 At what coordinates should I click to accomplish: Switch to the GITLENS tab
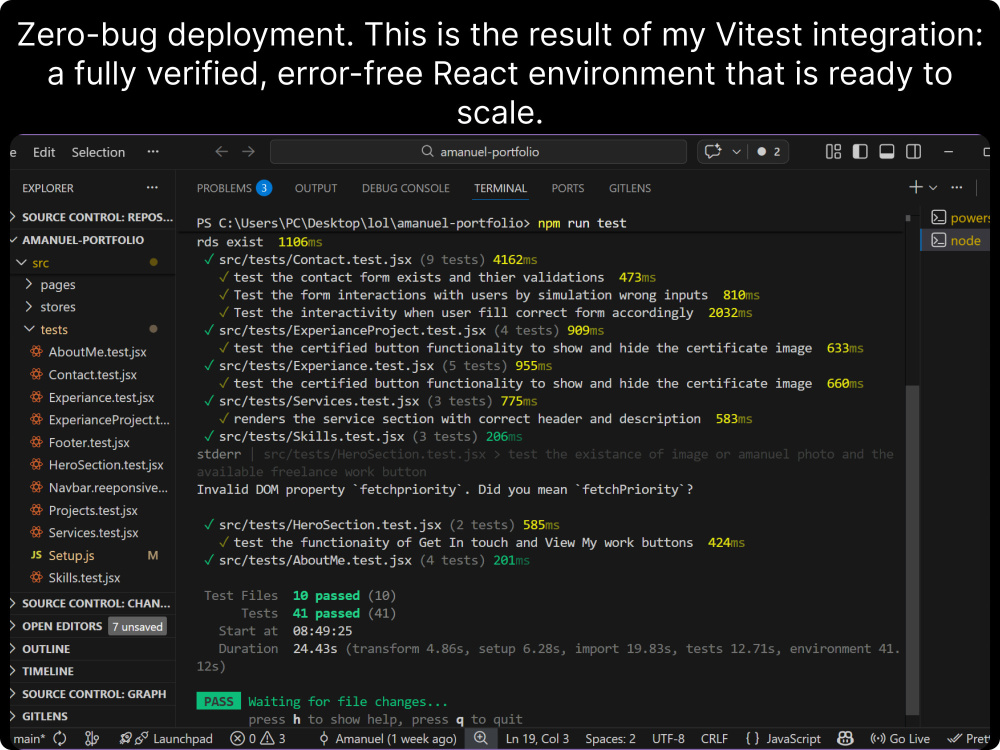(x=629, y=188)
